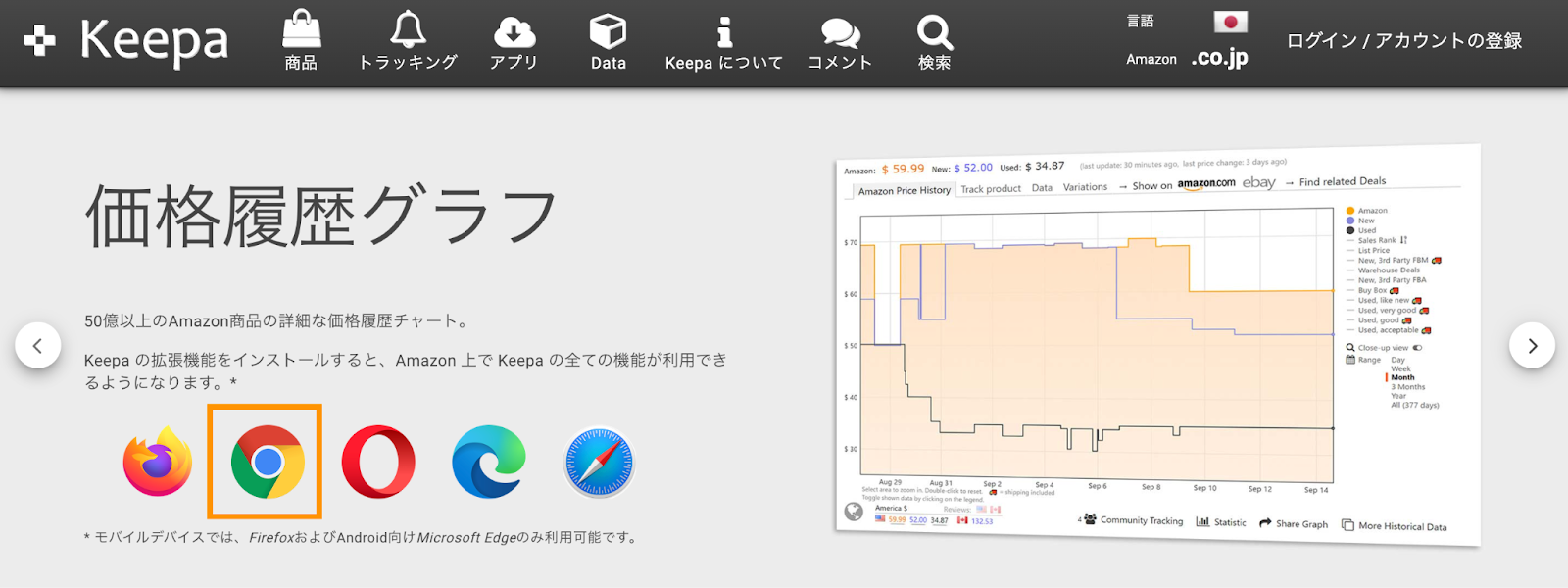Switch to the Variations tab
1568x588 pixels.
[1085, 186]
